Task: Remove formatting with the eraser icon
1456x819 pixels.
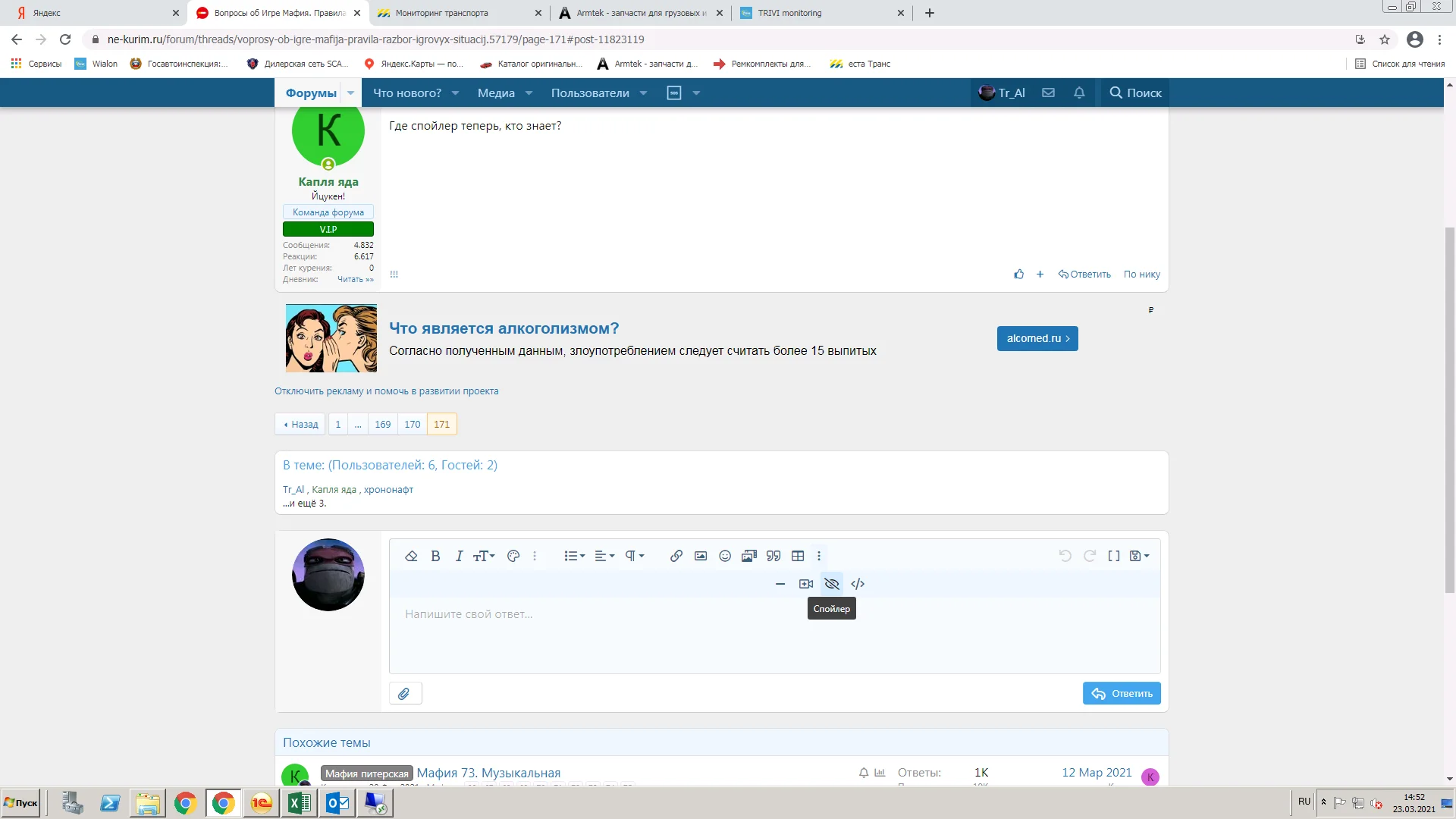Action: tap(411, 555)
